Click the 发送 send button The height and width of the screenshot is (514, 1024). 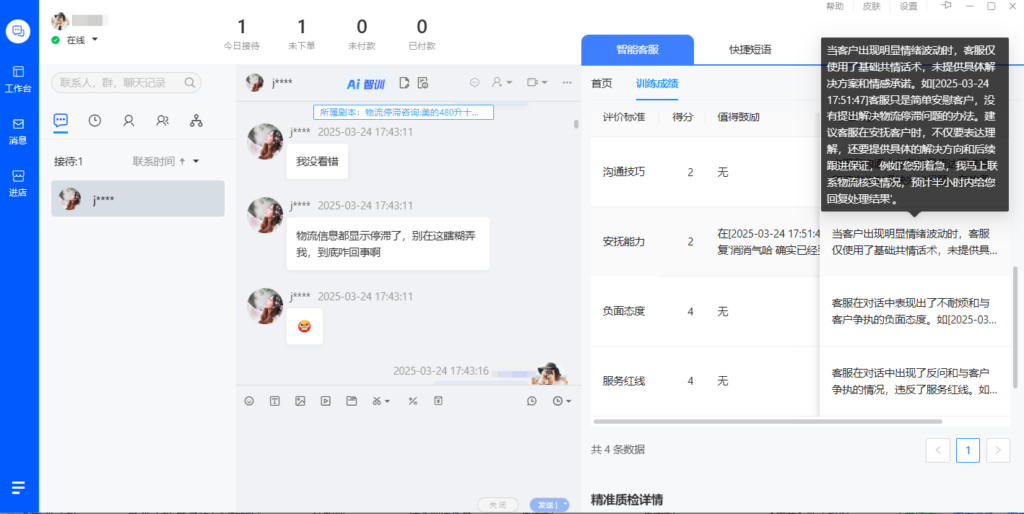[x=544, y=505]
